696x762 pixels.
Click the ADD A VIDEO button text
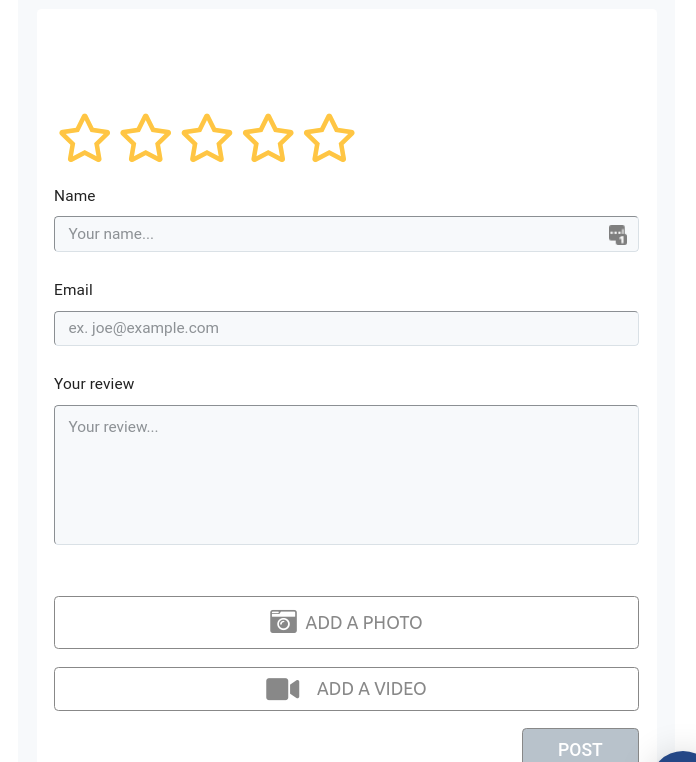point(371,689)
